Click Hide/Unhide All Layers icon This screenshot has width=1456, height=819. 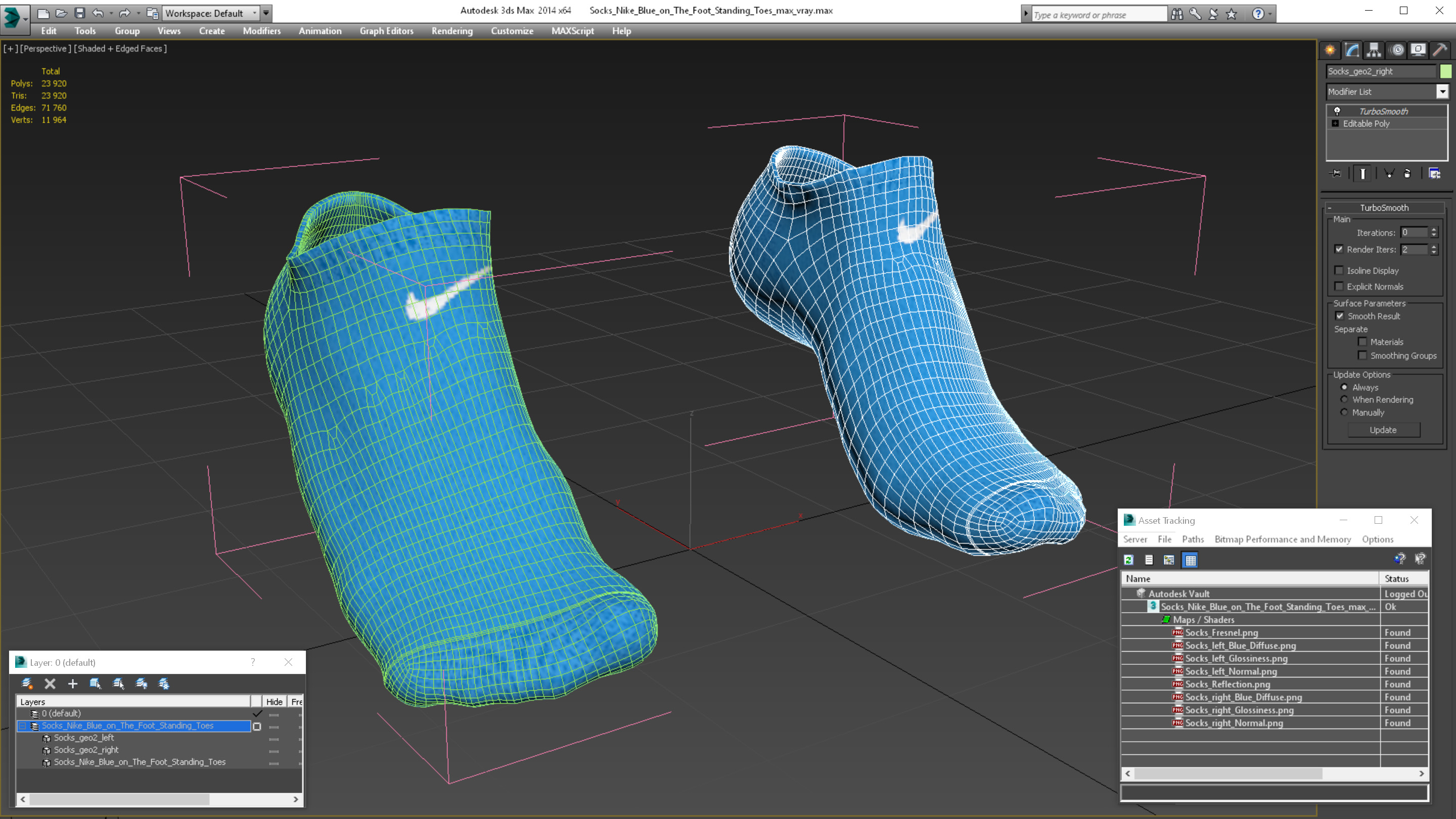click(142, 684)
